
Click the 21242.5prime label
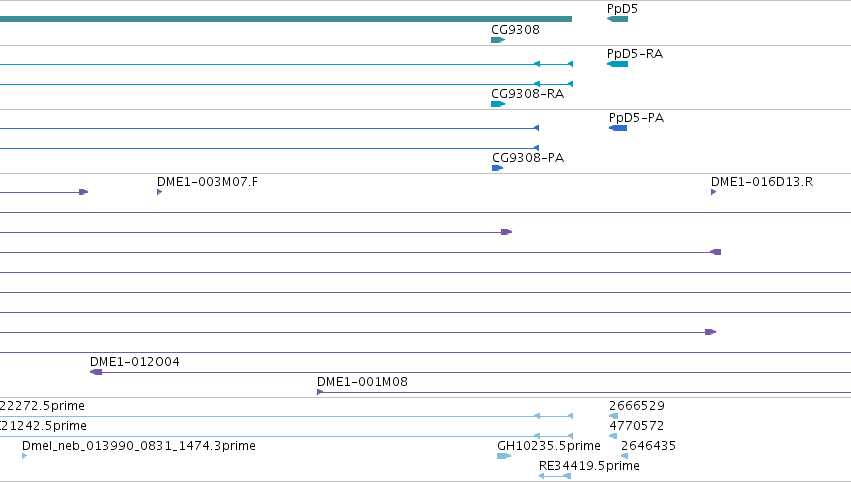pos(43,426)
